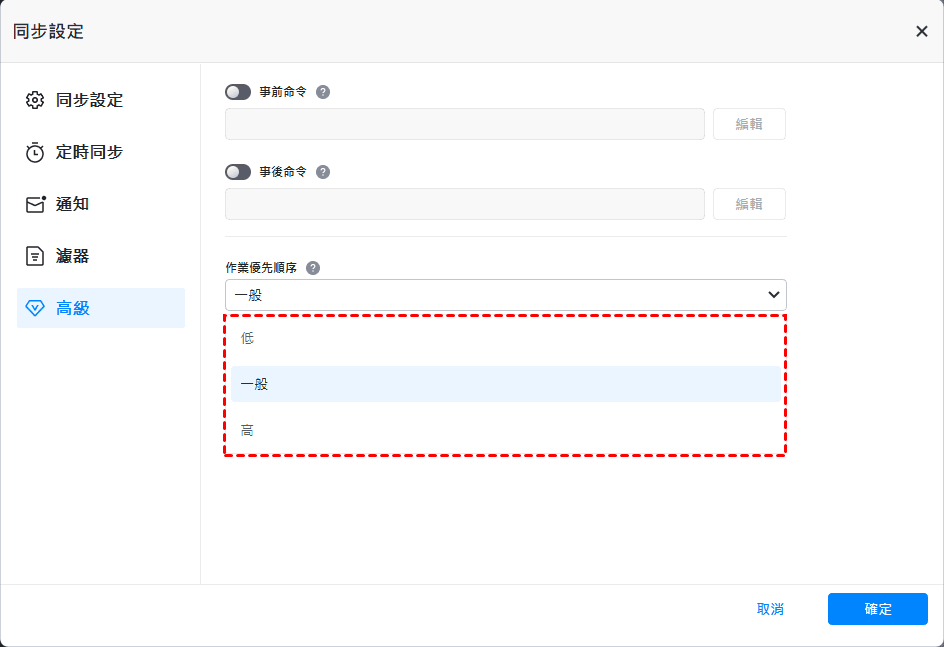Click the 事後命令 command input field
Image resolution: width=944 pixels, height=647 pixels.
tap(465, 204)
